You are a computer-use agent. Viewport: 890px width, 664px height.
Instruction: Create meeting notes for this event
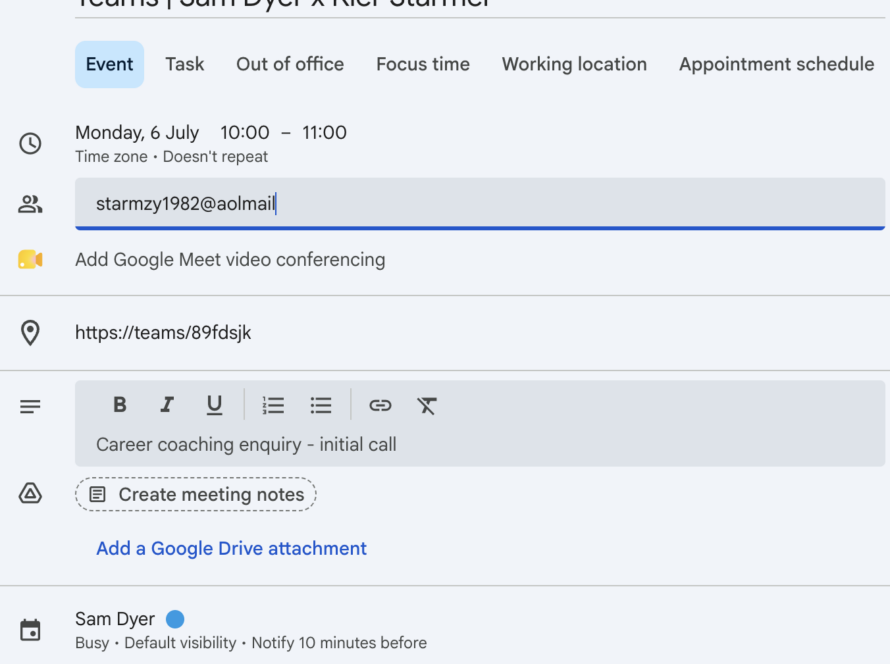click(x=196, y=494)
